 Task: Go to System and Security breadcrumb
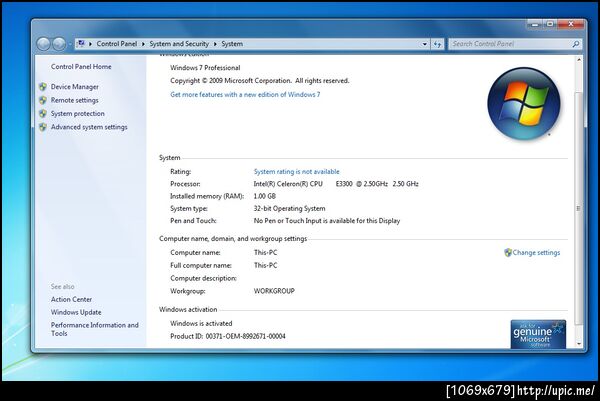(179, 44)
